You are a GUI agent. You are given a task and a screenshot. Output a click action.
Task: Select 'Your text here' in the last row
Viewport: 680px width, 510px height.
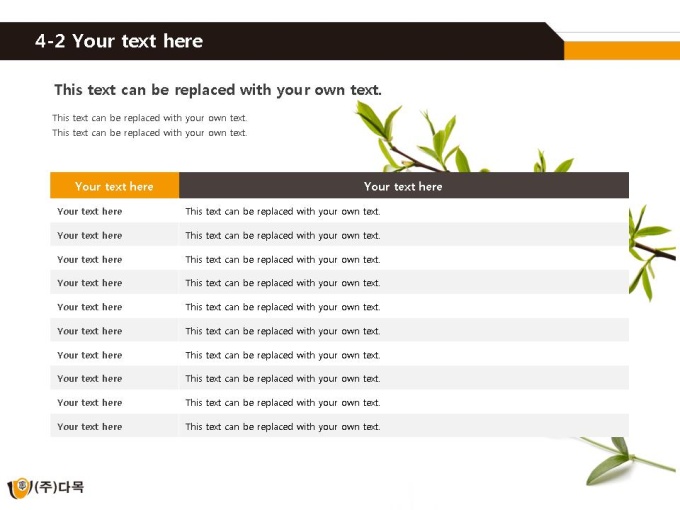point(90,427)
